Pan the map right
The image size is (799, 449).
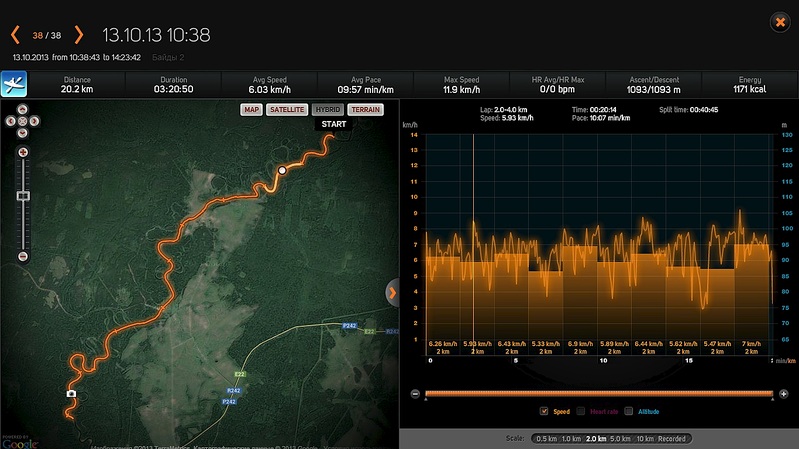click(34, 121)
